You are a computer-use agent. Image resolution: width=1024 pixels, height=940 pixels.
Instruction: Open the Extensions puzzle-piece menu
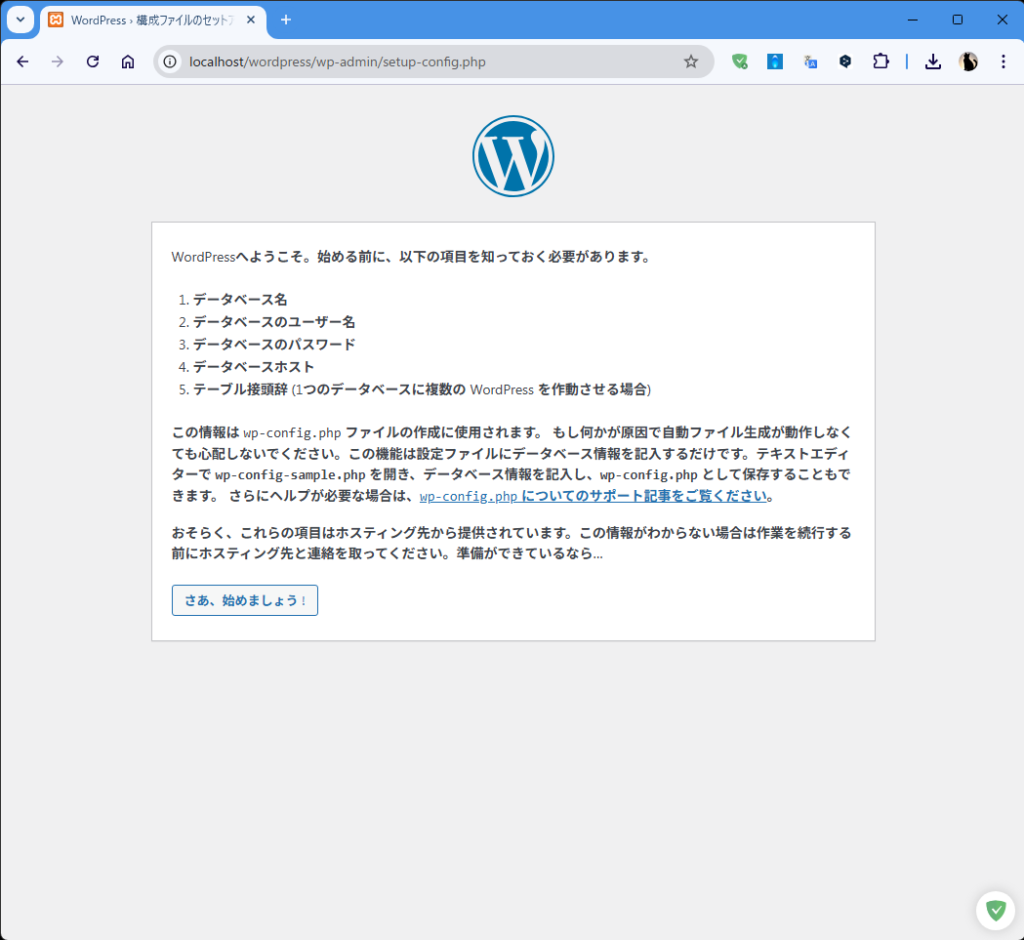[880, 62]
